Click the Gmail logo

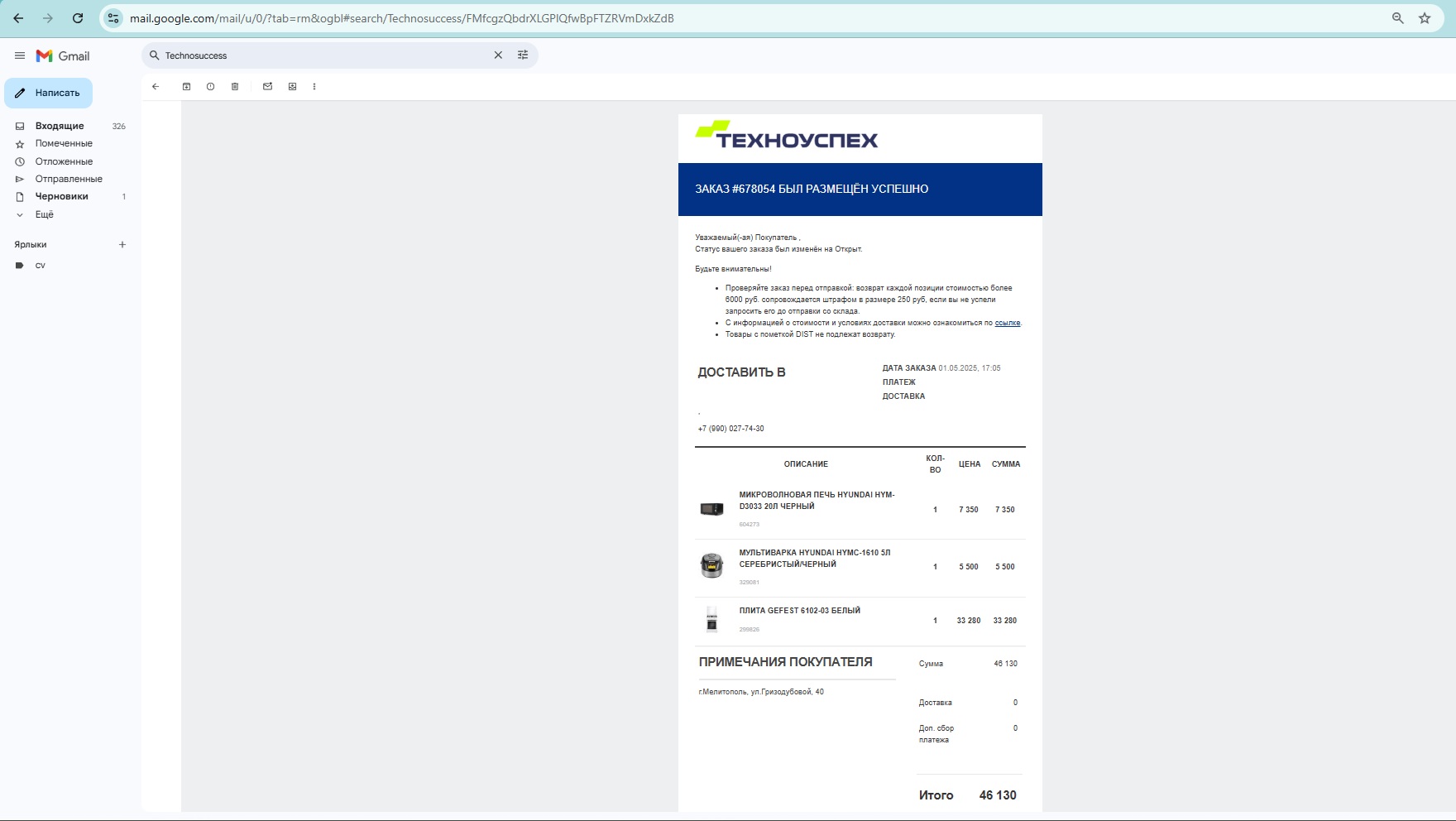pyautogui.click(x=63, y=55)
